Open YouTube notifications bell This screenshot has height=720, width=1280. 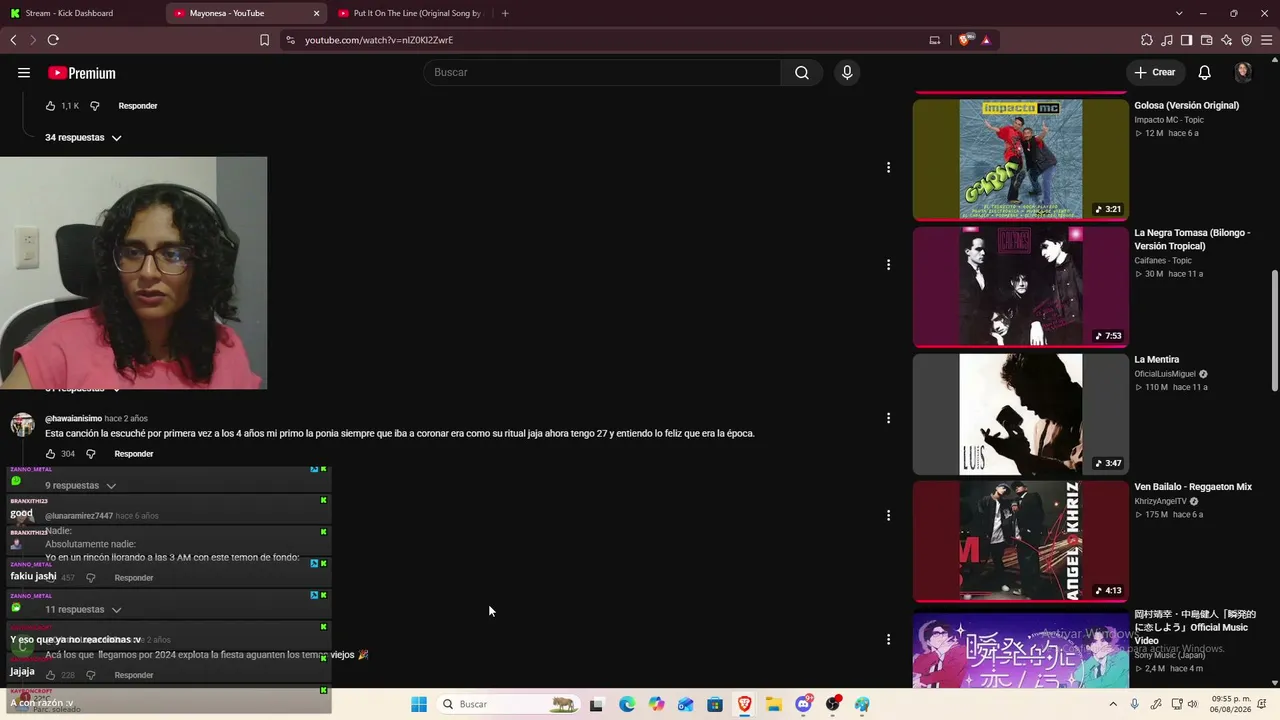[x=1205, y=72]
